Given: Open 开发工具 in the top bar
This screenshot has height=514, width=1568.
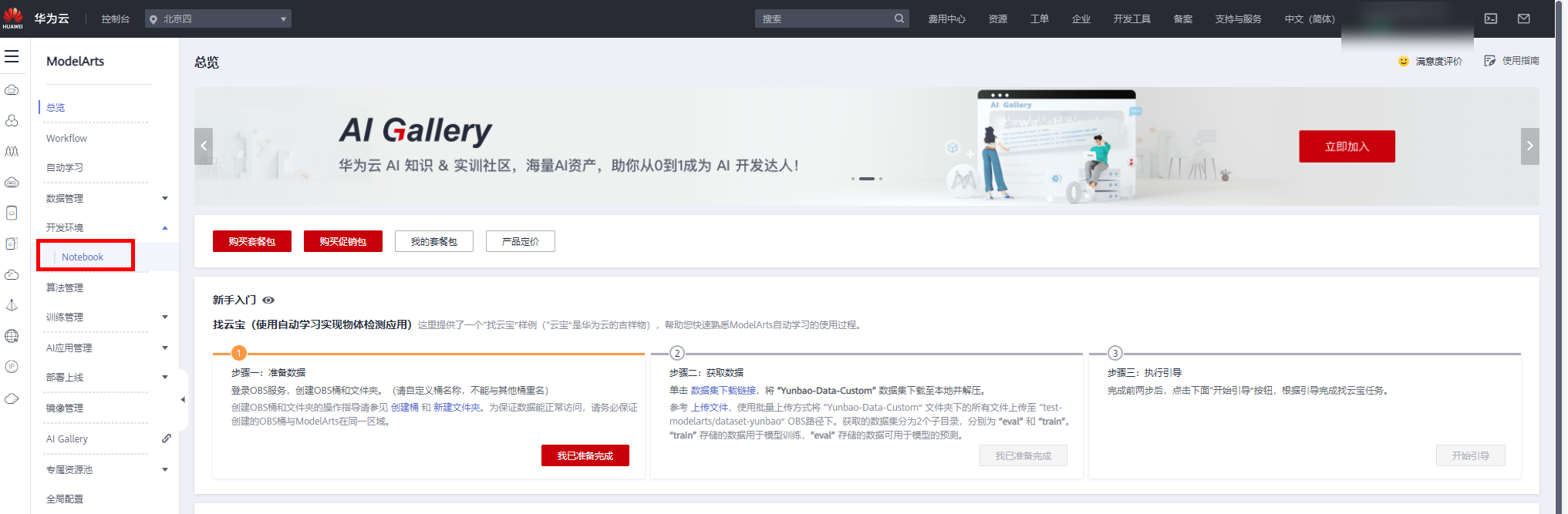Looking at the screenshot, I should [1132, 19].
